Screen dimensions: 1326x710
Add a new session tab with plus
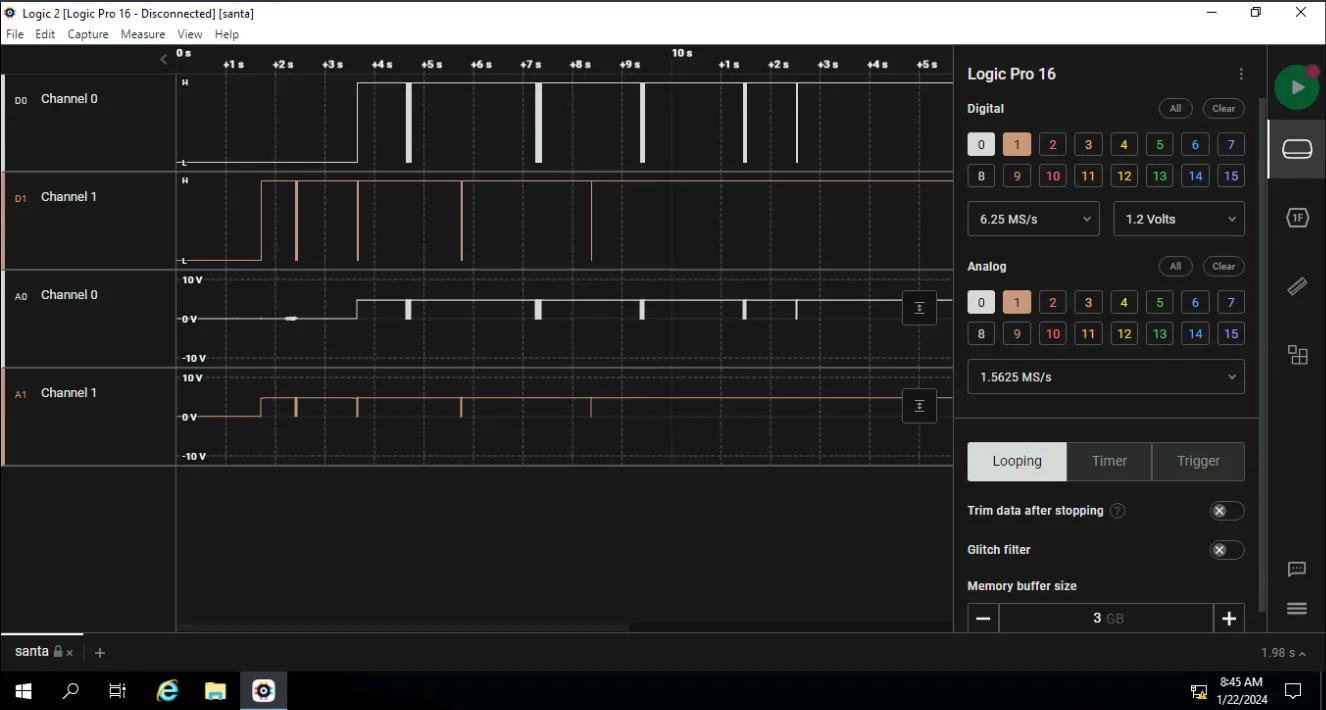(x=99, y=652)
